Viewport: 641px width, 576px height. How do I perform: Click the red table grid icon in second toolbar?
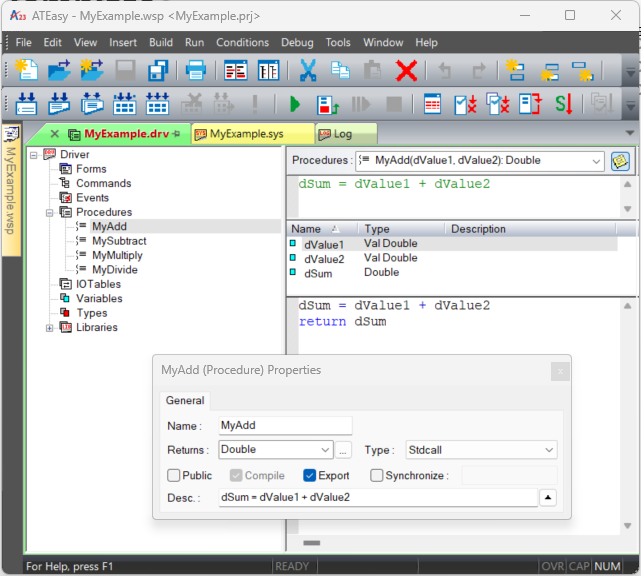pyautogui.click(x=432, y=104)
